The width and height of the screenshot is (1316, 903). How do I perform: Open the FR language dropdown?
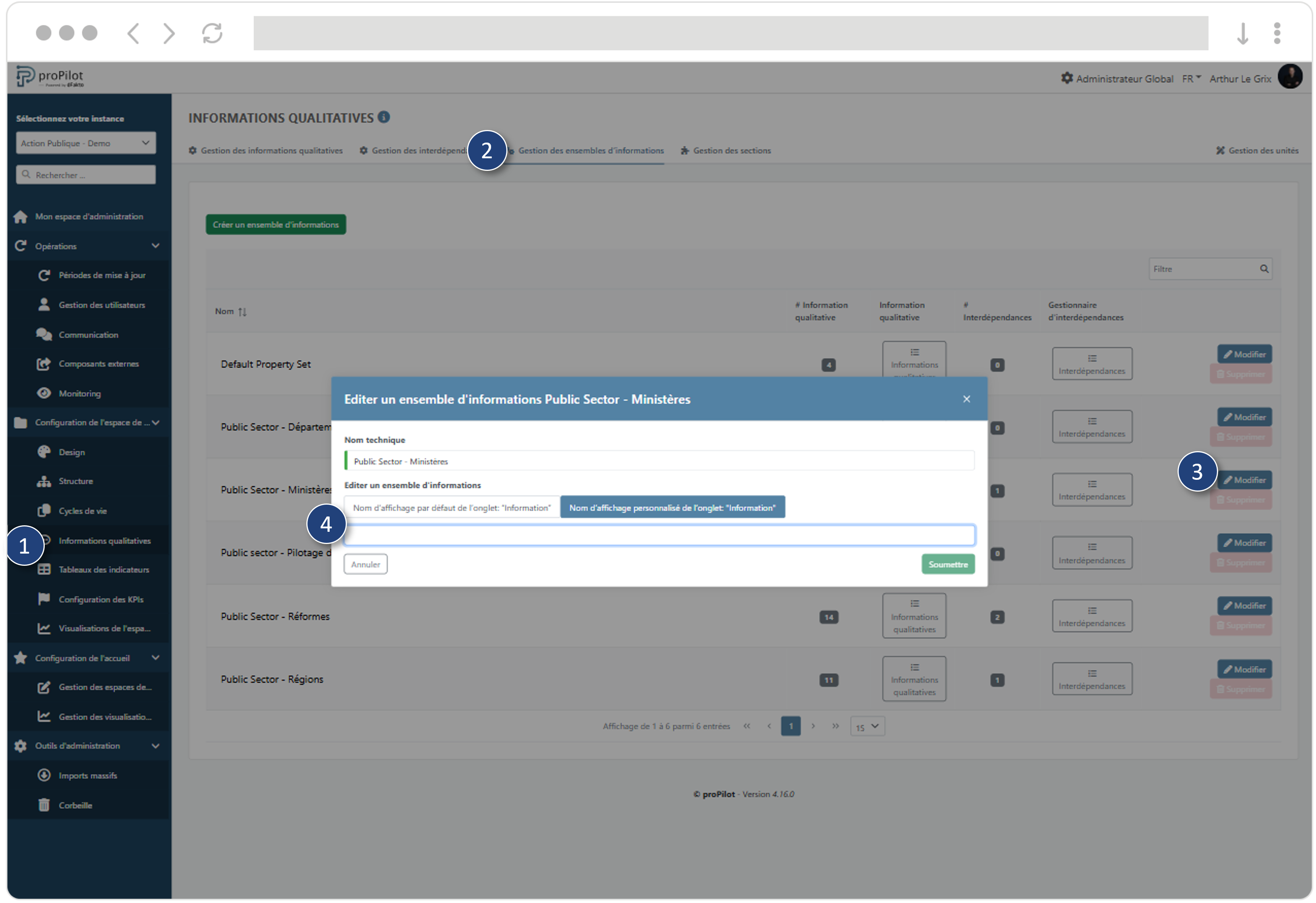coord(1191,79)
